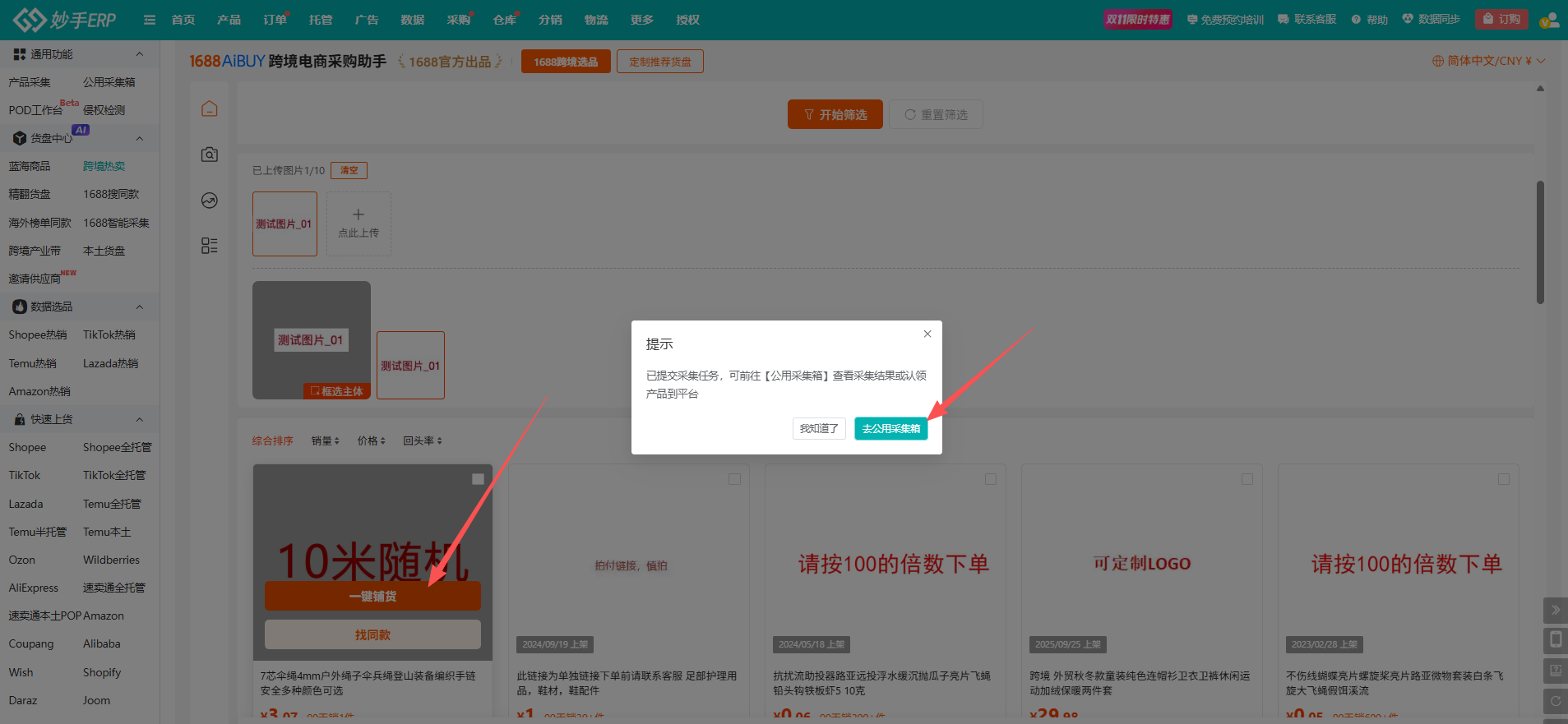Open Shopee热销 sidebar link
Screen dimensions: 1568x724
tap(38, 334)
